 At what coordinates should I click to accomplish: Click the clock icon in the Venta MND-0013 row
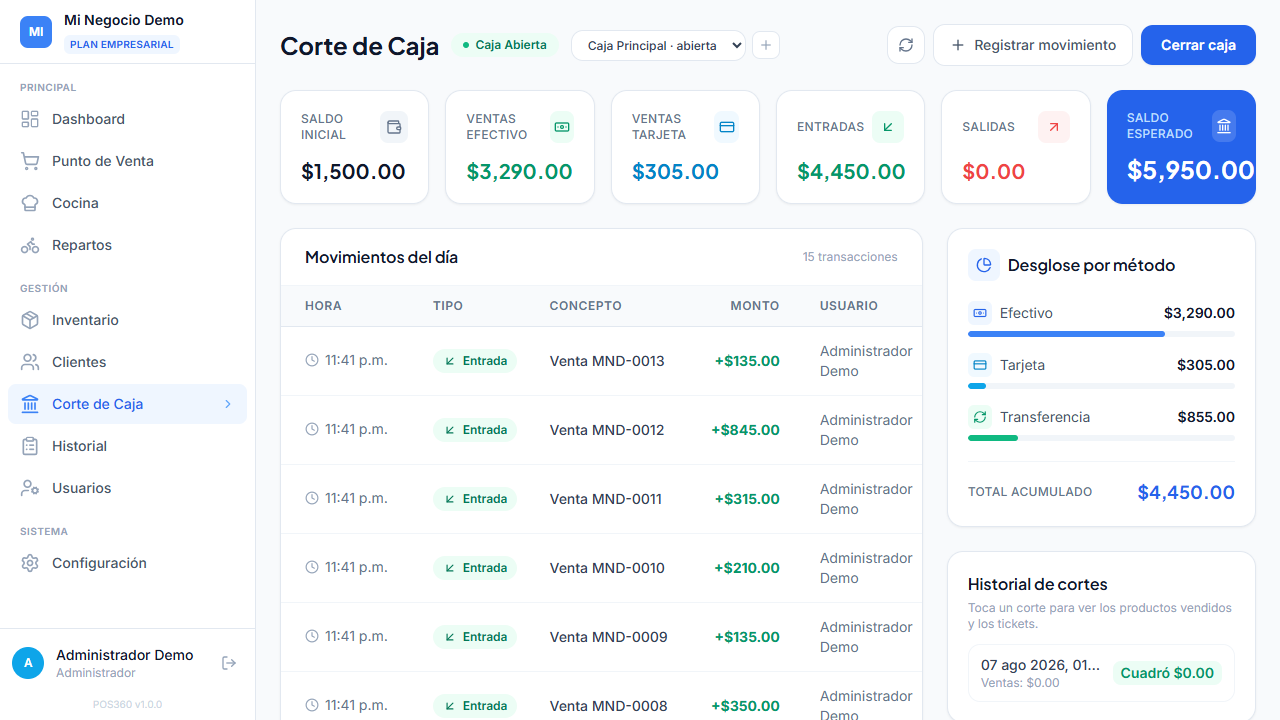312,360
